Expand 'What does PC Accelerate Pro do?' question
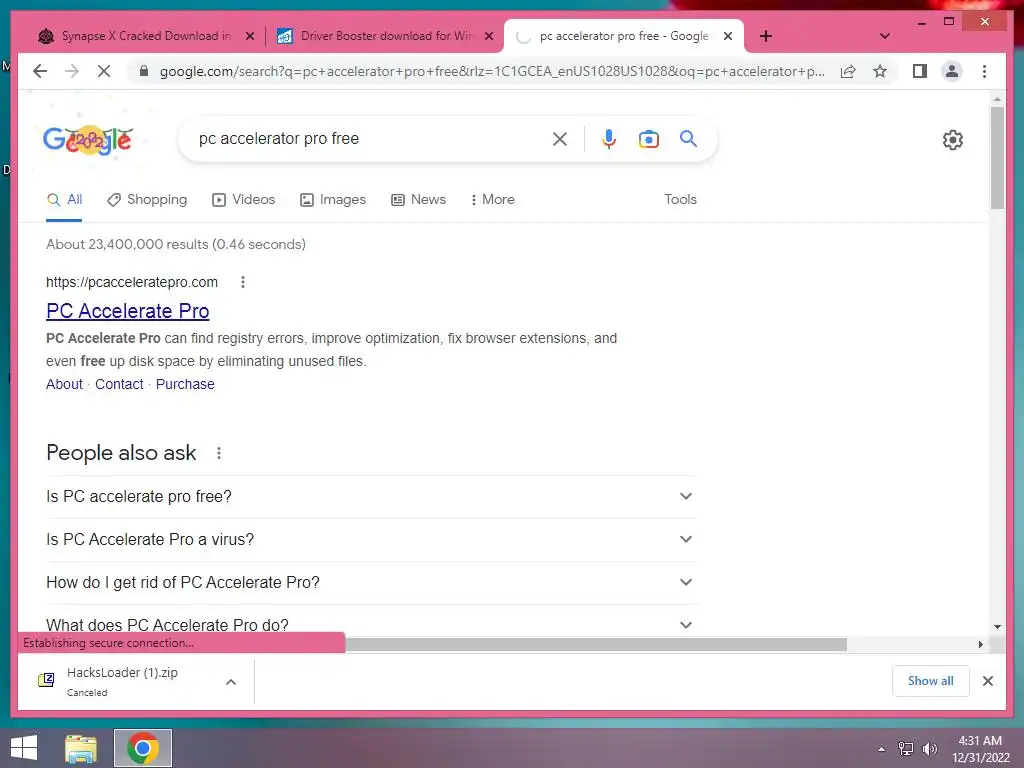 coord(372,625)
